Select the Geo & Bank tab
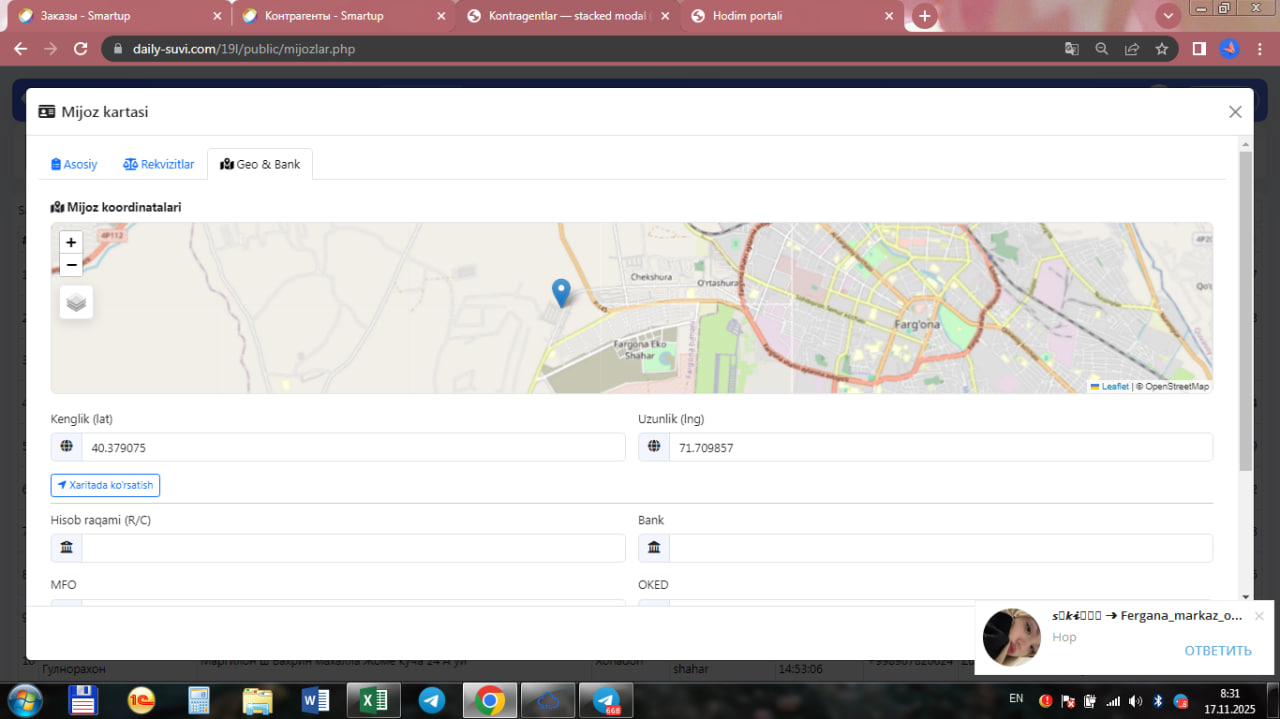1280x719 pixels. [260, 164]
